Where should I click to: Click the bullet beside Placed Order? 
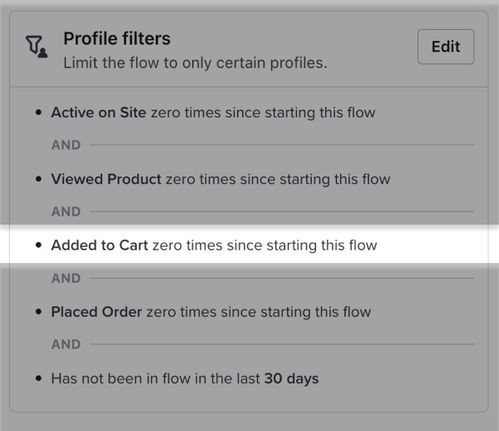pyautogui.click(x=39, y=312)
